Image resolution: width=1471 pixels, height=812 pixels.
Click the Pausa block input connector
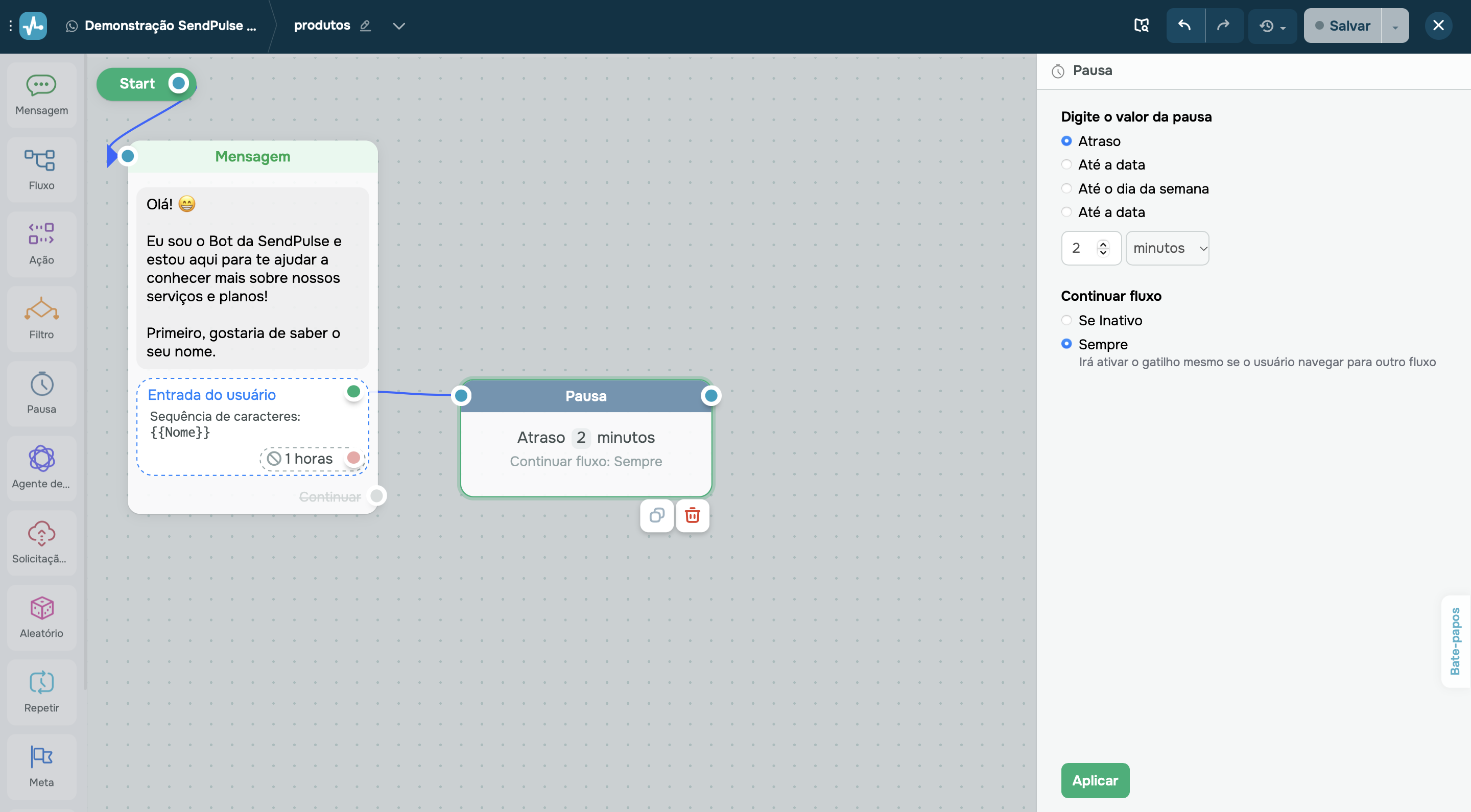[461, 395]
